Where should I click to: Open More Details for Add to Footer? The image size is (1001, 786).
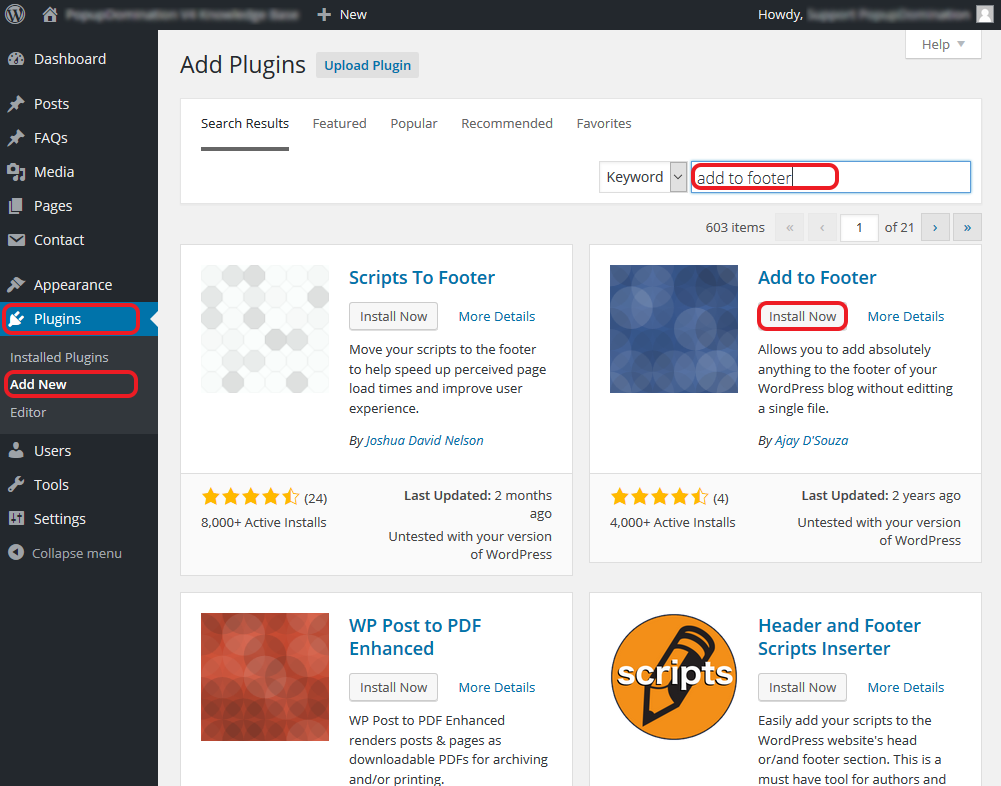905,316
